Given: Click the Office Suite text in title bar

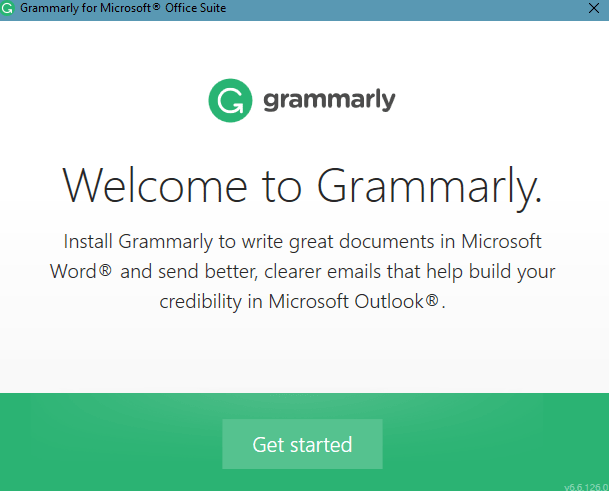Looking at the screenshot, I should (195, 8).
